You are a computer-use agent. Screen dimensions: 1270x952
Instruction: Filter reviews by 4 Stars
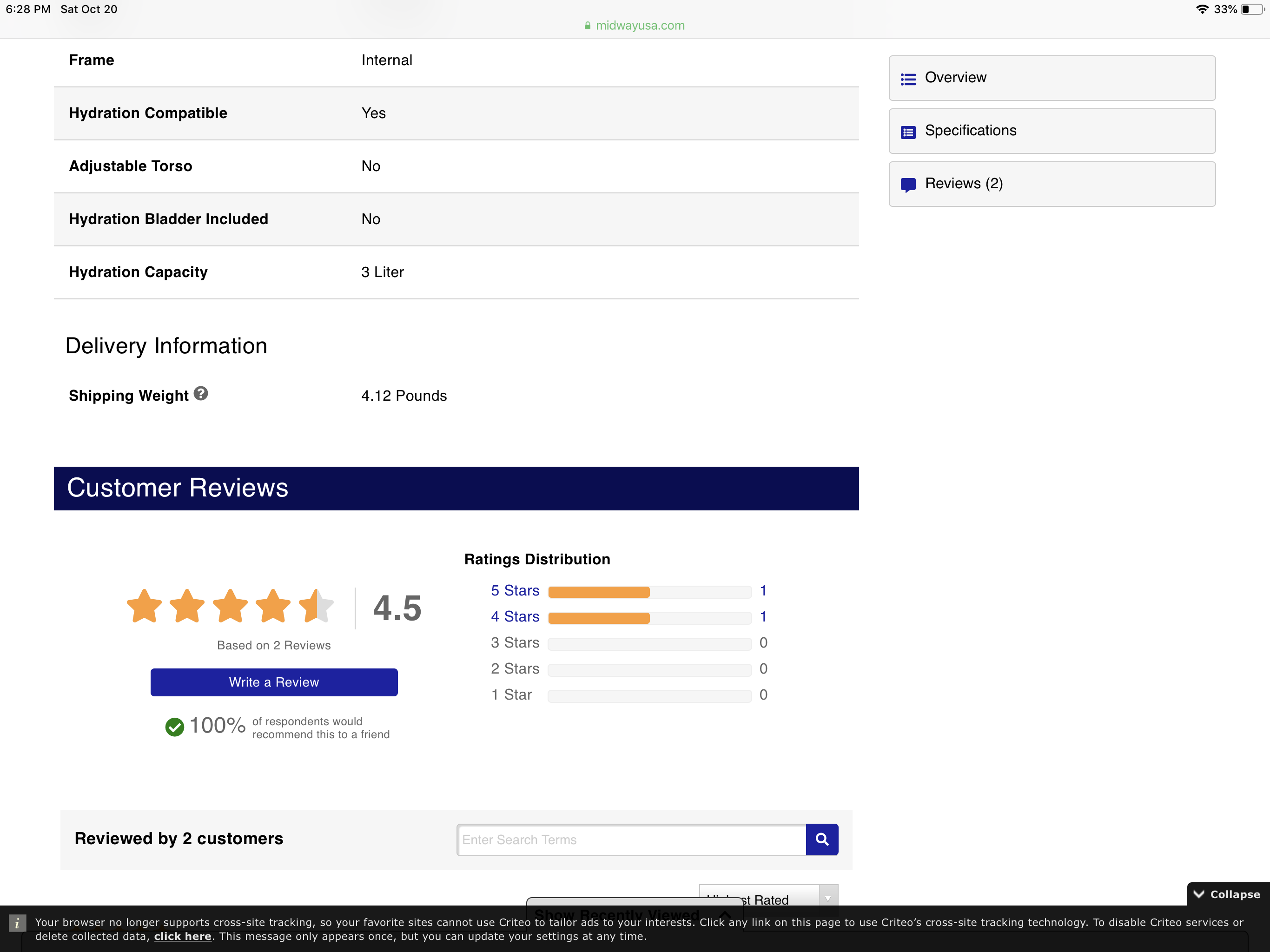tap(515, 617)
